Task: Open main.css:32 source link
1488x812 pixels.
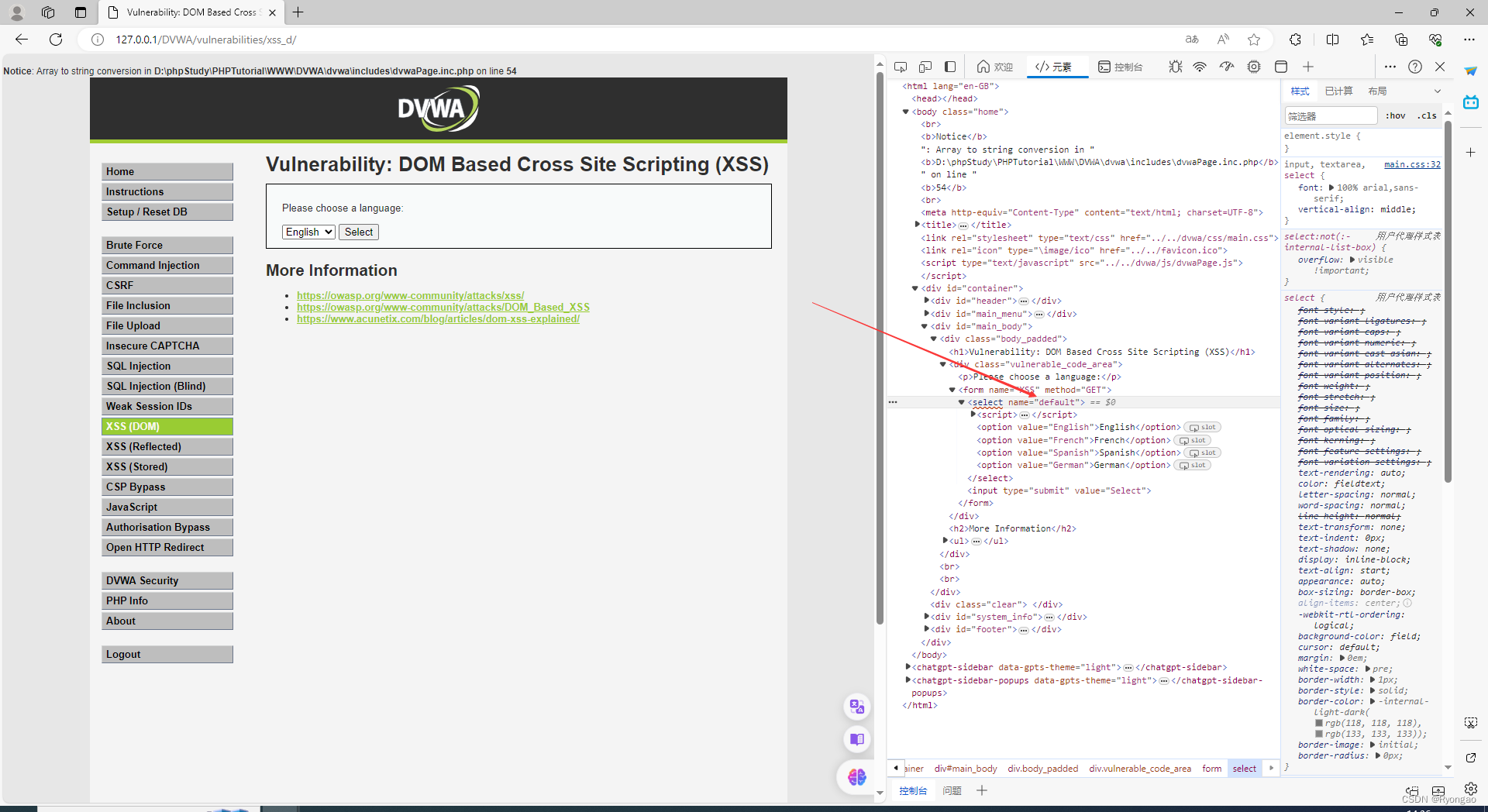Action: click(1412, 164)
